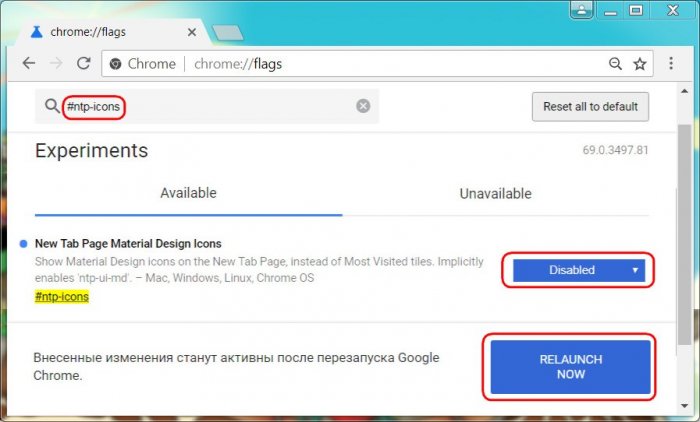Screen dimensions: 700x422
Task: Open the zoom magnifier icon in address bar
Action: (615, 64)
